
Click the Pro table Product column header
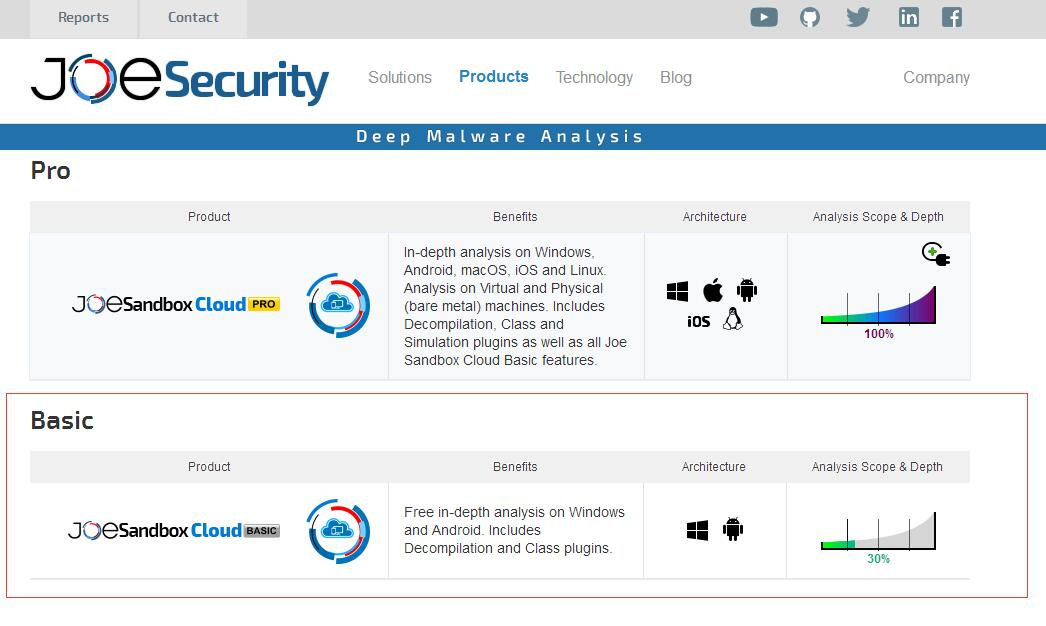(x=209, y=217)
